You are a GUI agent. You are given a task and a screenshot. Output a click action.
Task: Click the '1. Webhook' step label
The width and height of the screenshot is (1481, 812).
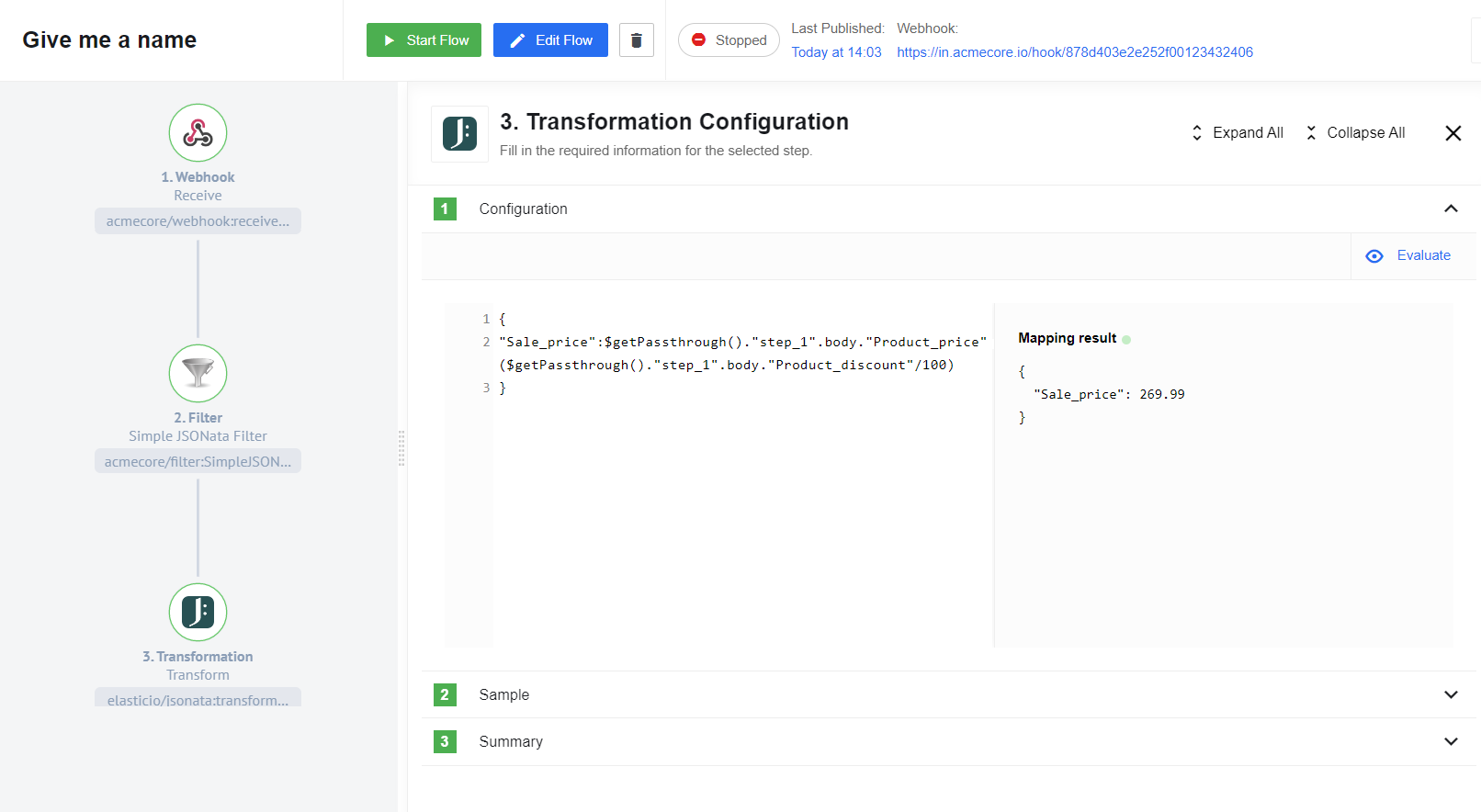(198, 177)
